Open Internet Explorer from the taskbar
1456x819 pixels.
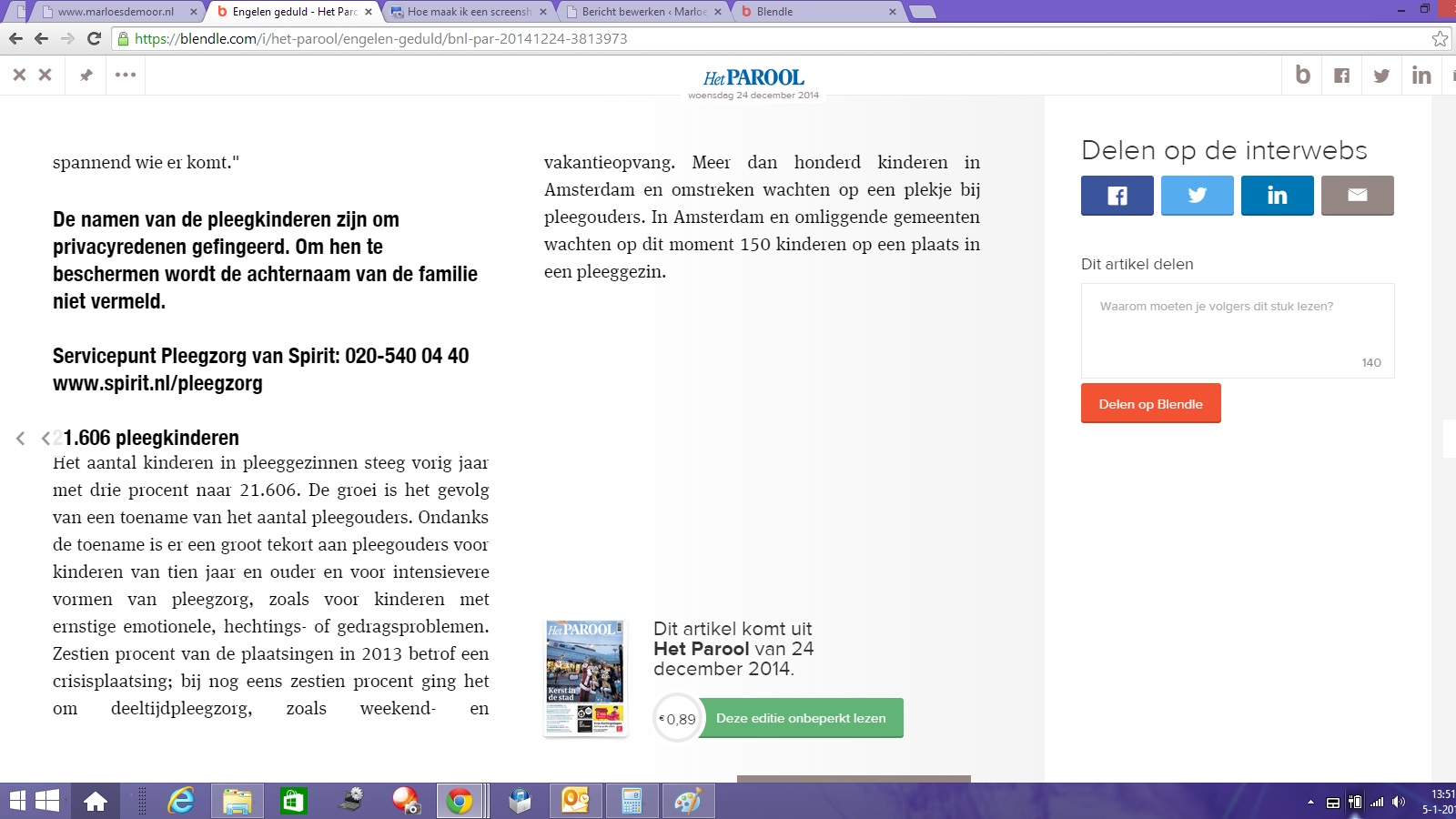coord(181,801)
